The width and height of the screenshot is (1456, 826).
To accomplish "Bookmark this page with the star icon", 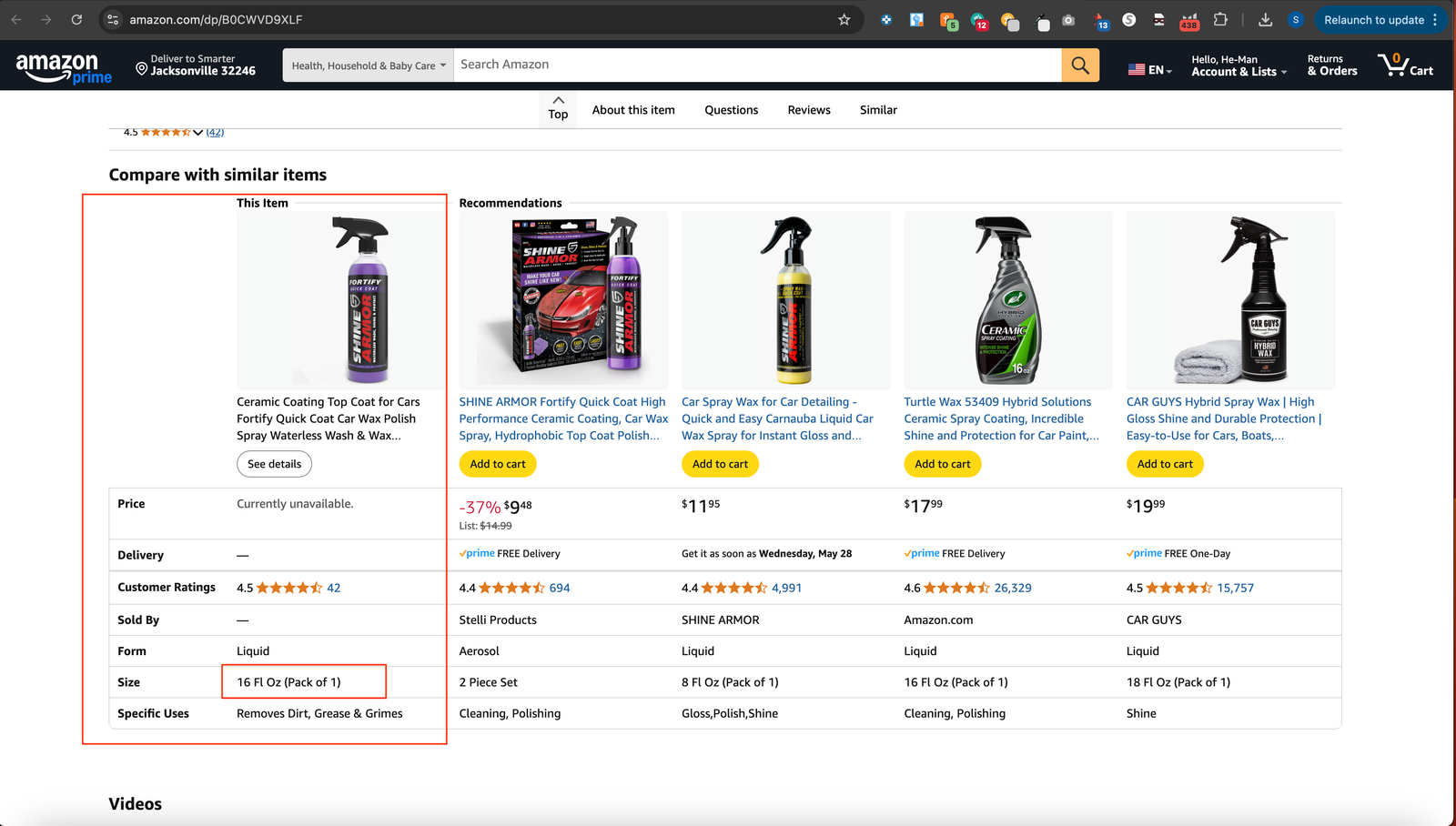I will [844, 19].
